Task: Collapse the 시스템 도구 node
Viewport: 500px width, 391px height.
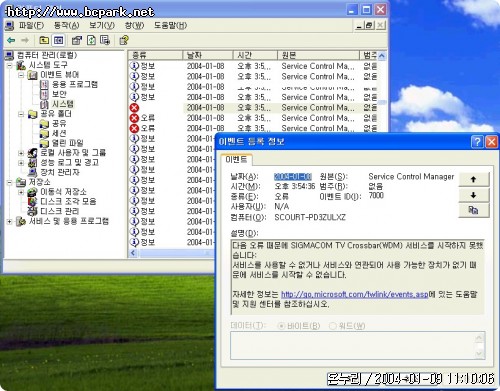Action: click(x=10, y=65)
